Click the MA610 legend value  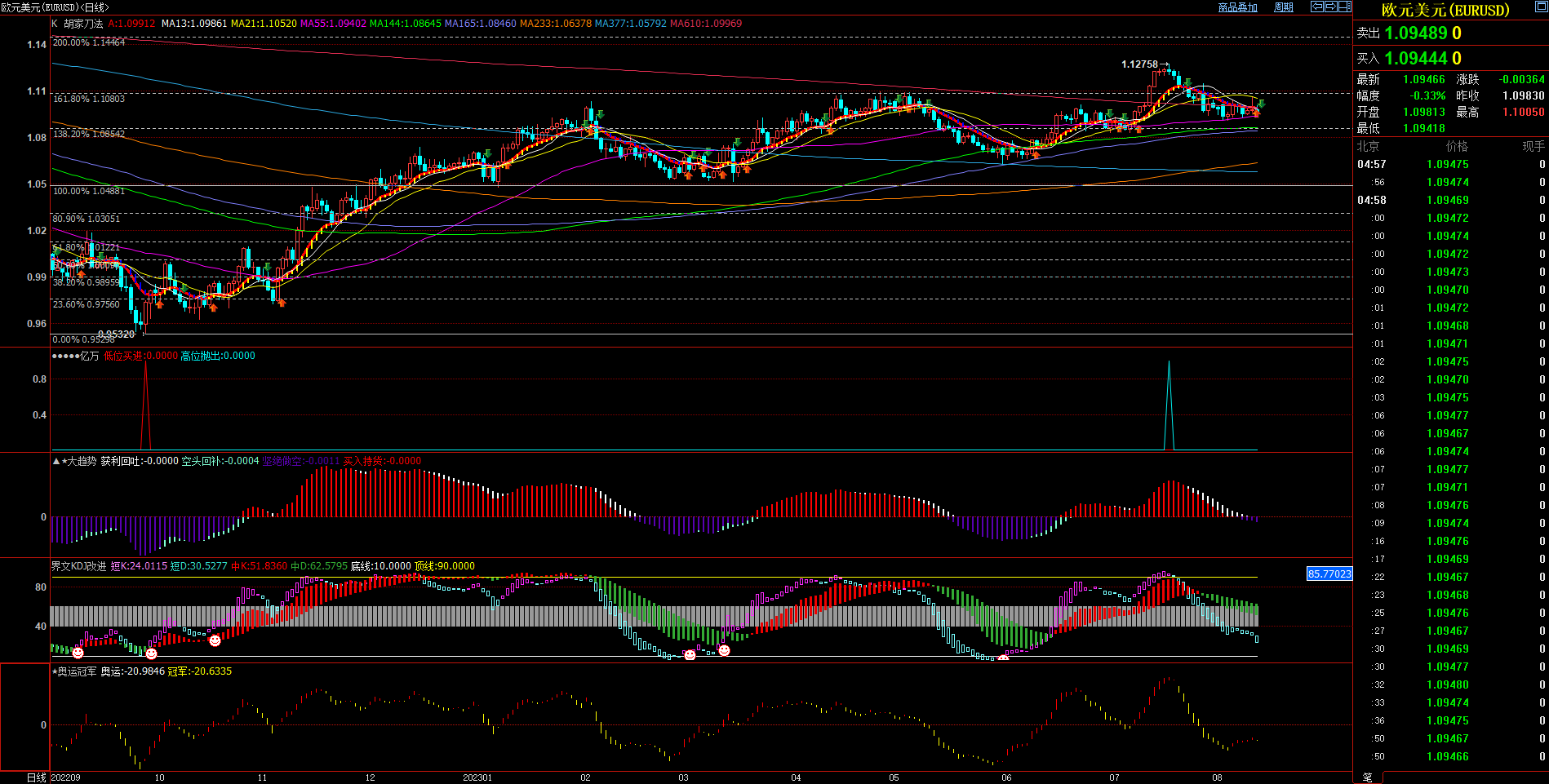[705, 24]
